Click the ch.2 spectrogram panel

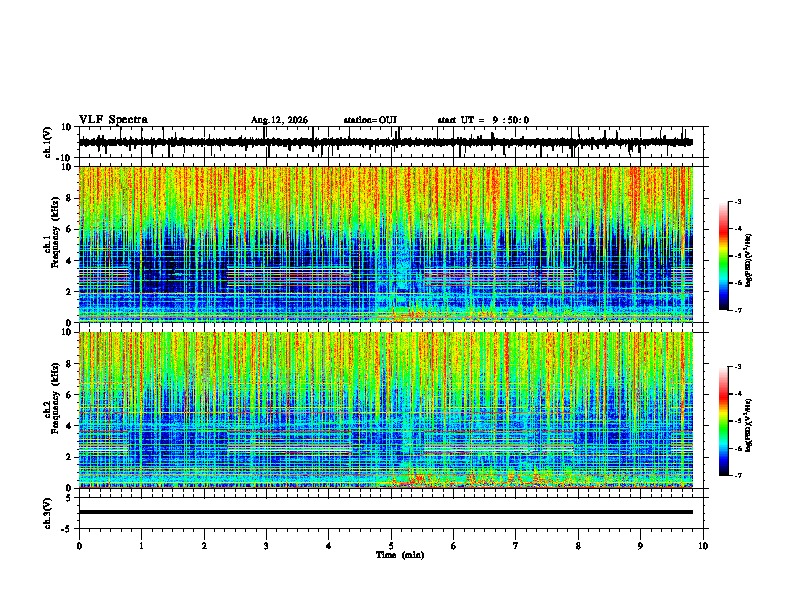(x=386, y=410)
